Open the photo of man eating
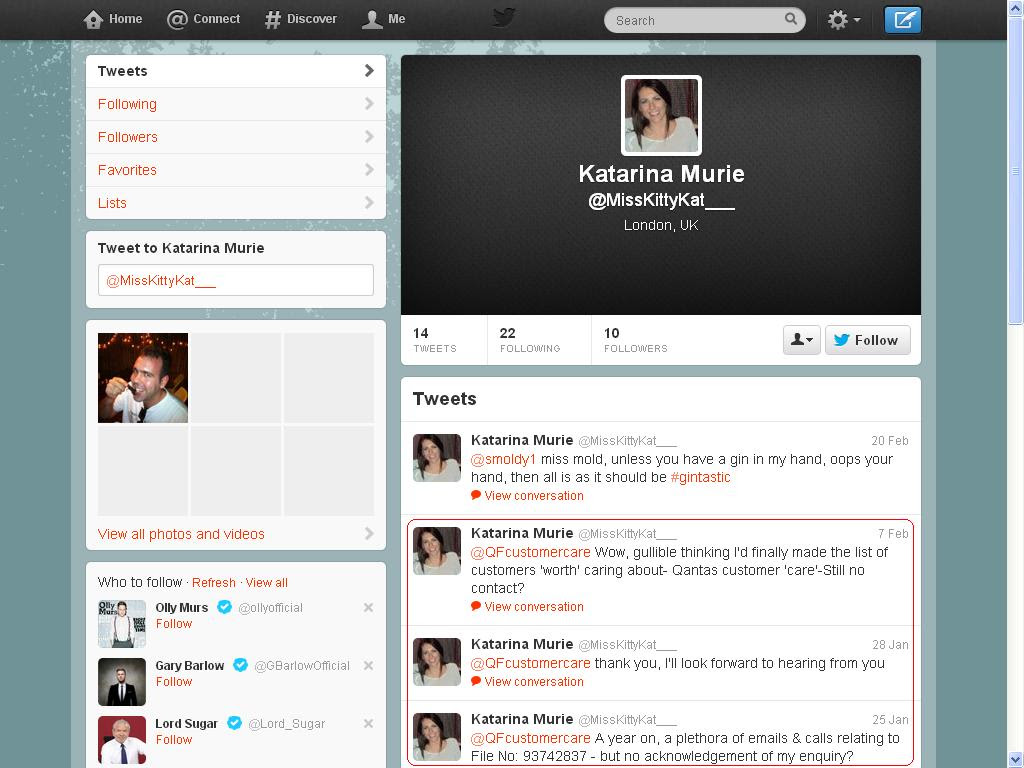 tap(143, 377)
